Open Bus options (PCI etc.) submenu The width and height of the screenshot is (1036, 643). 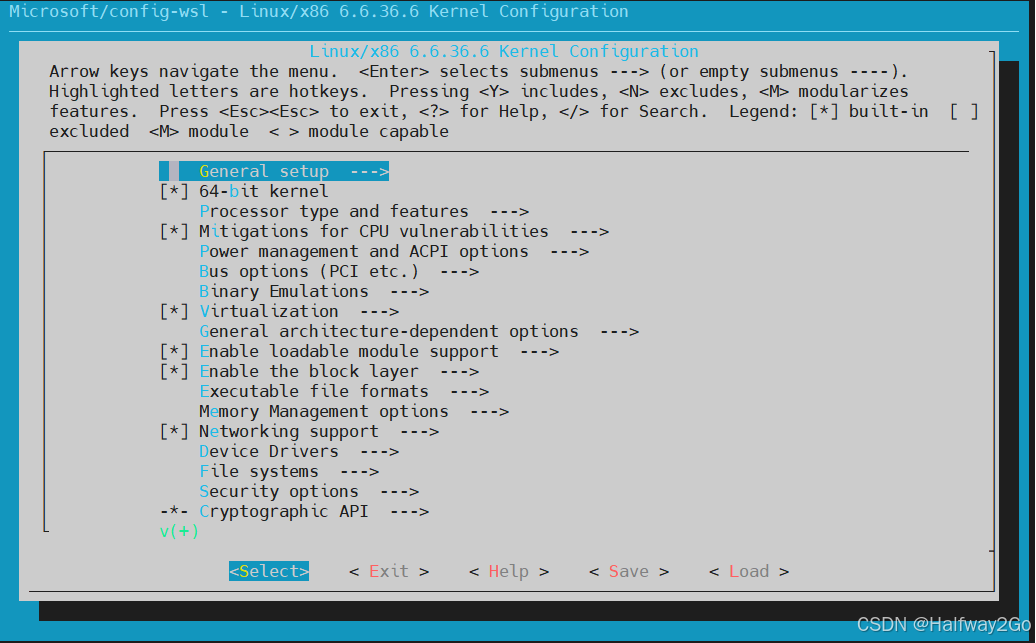(x=339, y=272)
